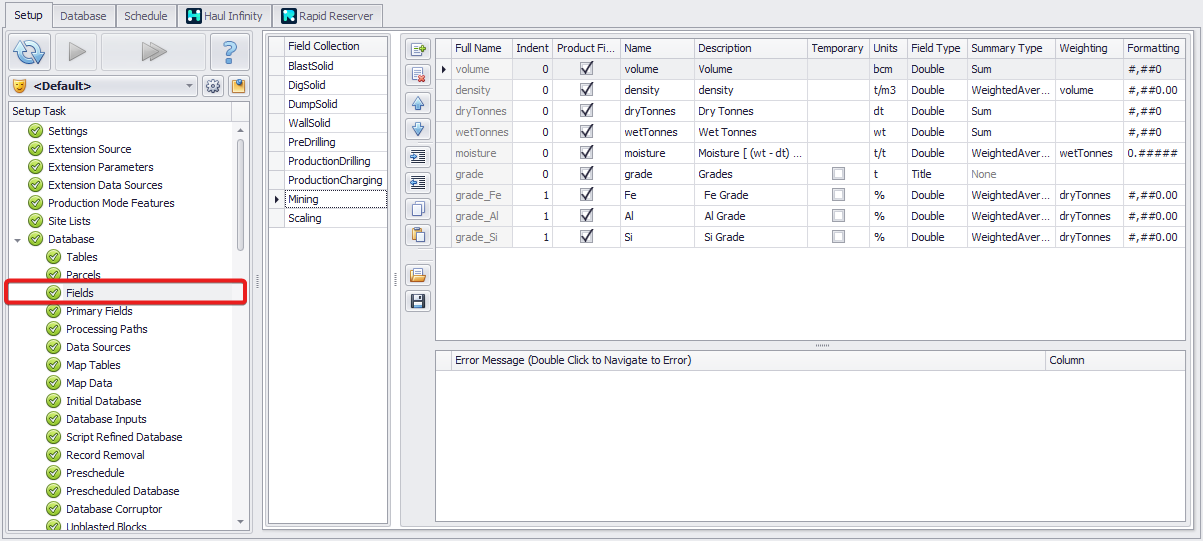Click the increase indent icon
Screen dimensions: 1204x541
click(418, 156)
